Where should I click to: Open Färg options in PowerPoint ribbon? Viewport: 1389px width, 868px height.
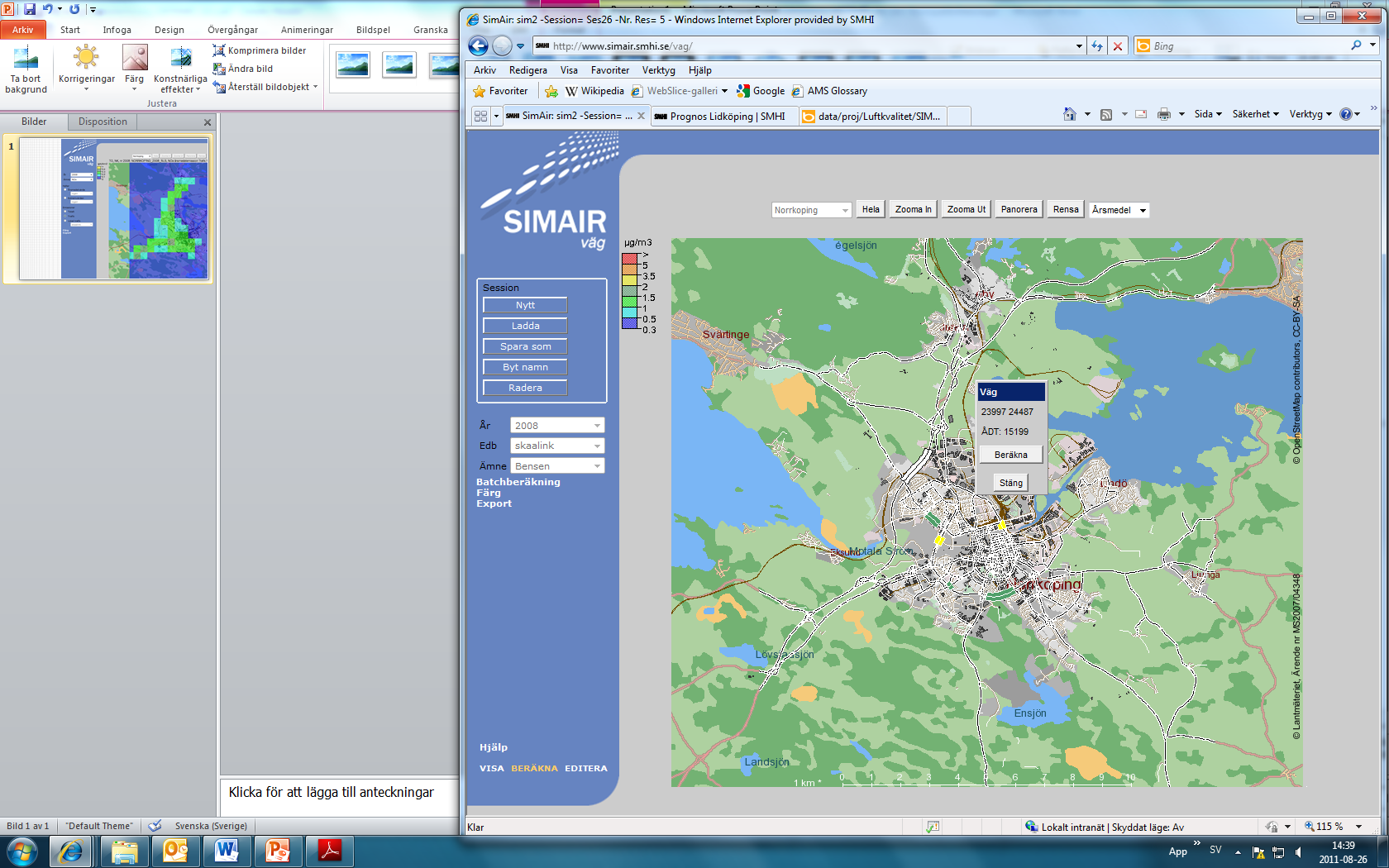pos(134,68)
